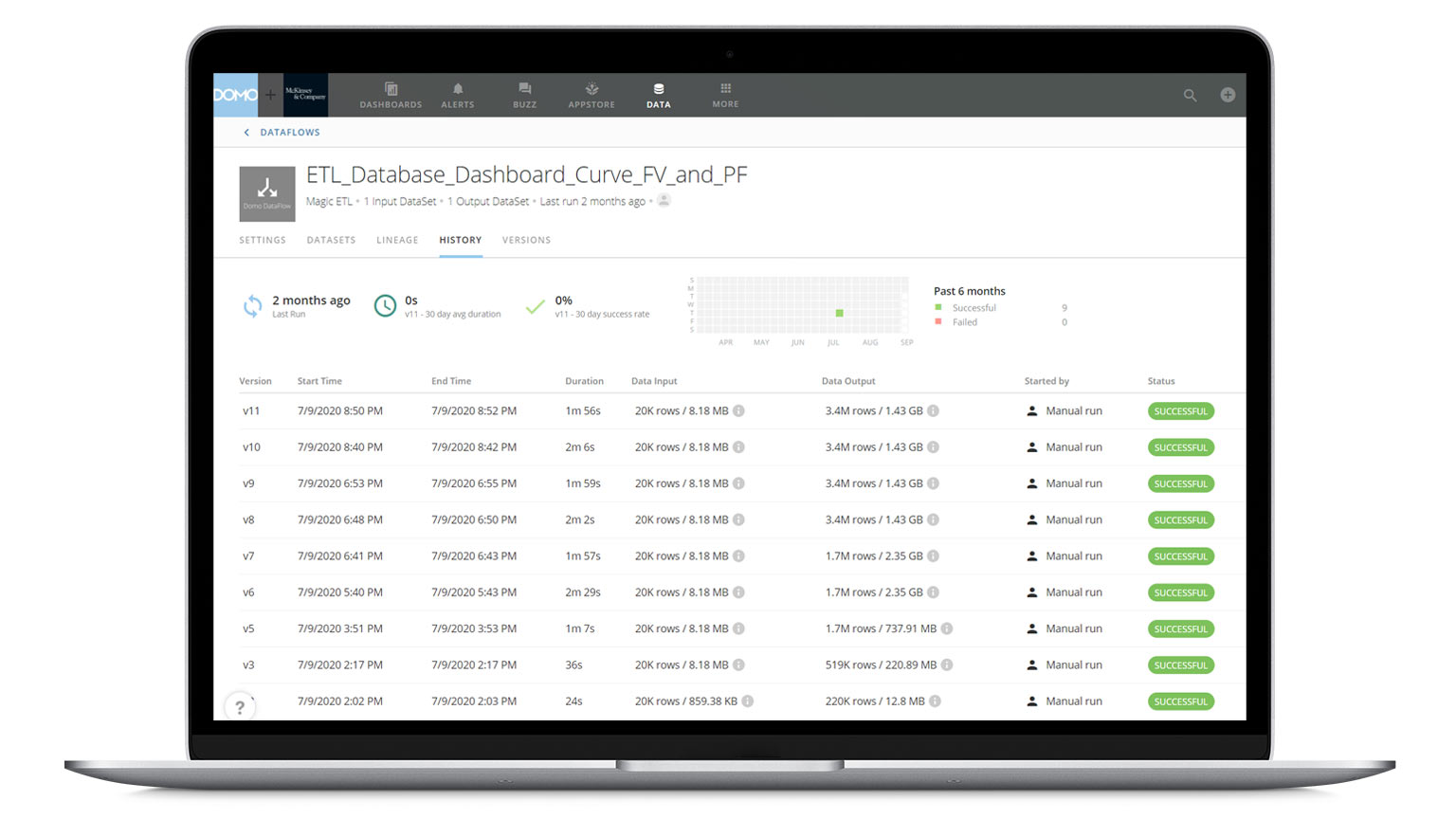
Task: Click the green July run square in calendar
Action: pos(839,313)
